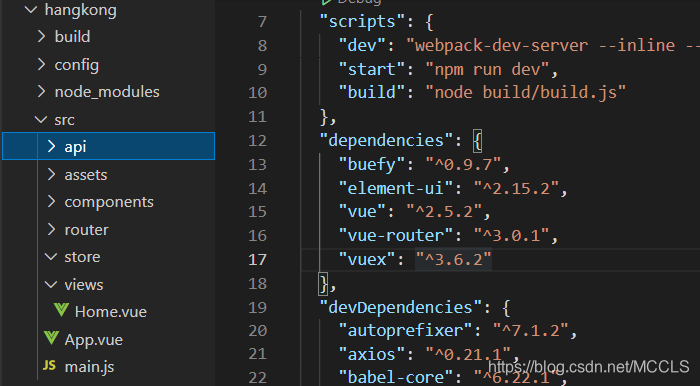Click the "^0.9.7" buefy version

[x=463, y=165]
